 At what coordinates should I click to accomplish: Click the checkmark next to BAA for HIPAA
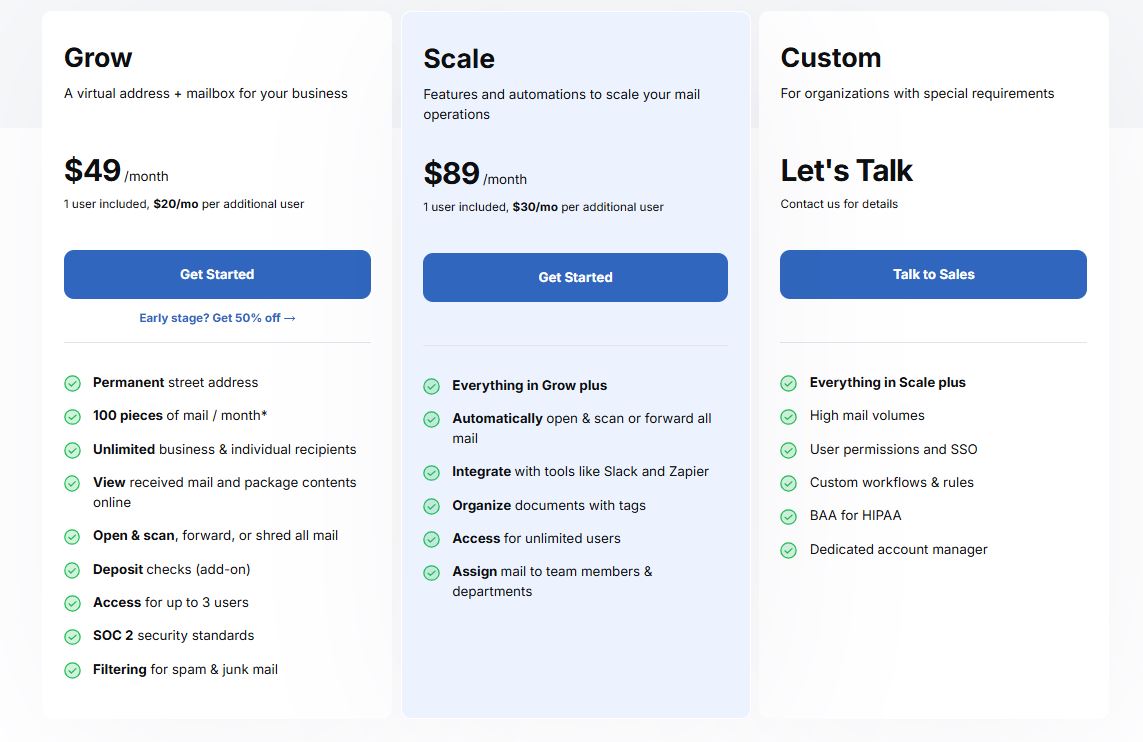(789, 517)
